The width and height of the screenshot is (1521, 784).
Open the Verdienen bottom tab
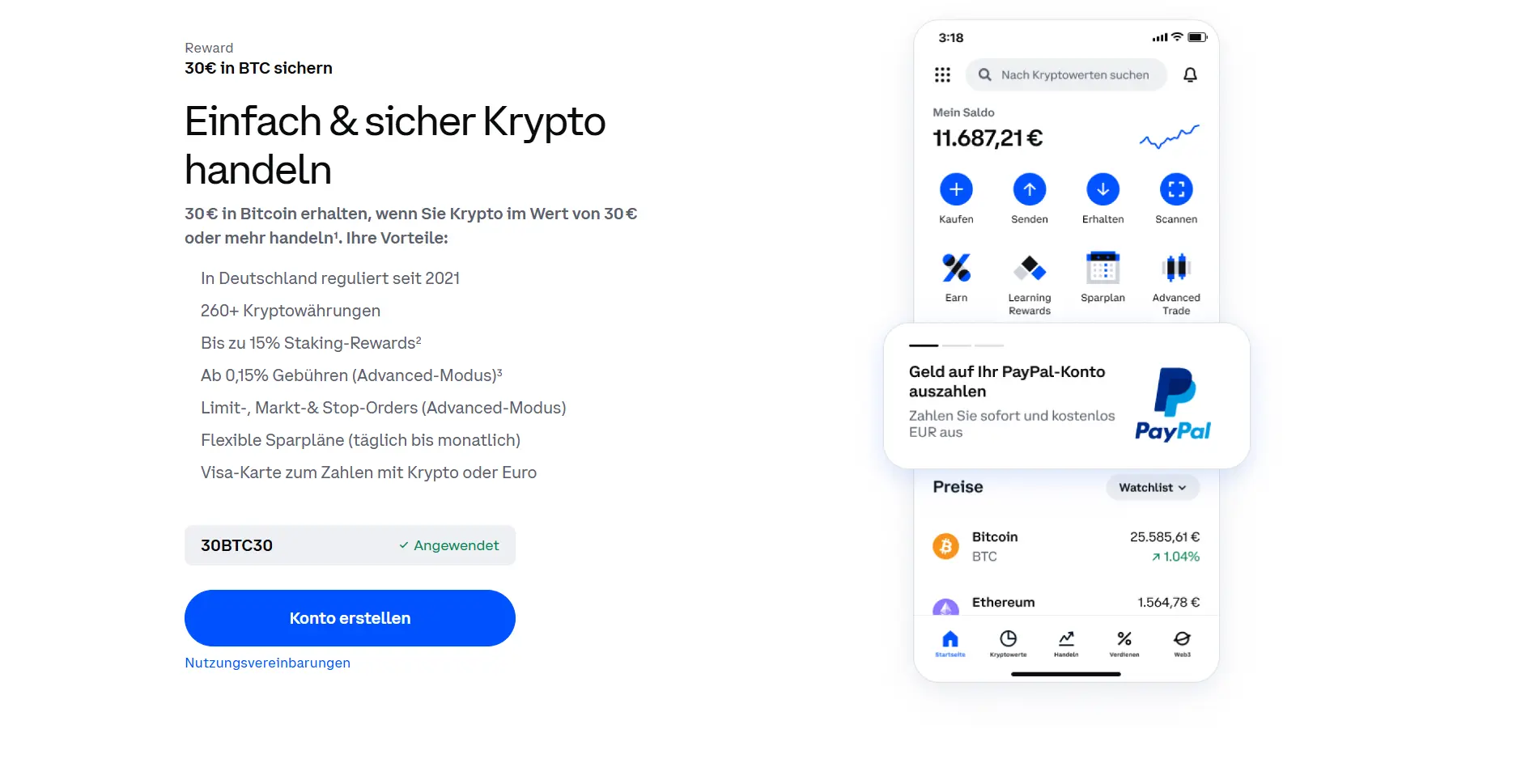[1124, 644]
